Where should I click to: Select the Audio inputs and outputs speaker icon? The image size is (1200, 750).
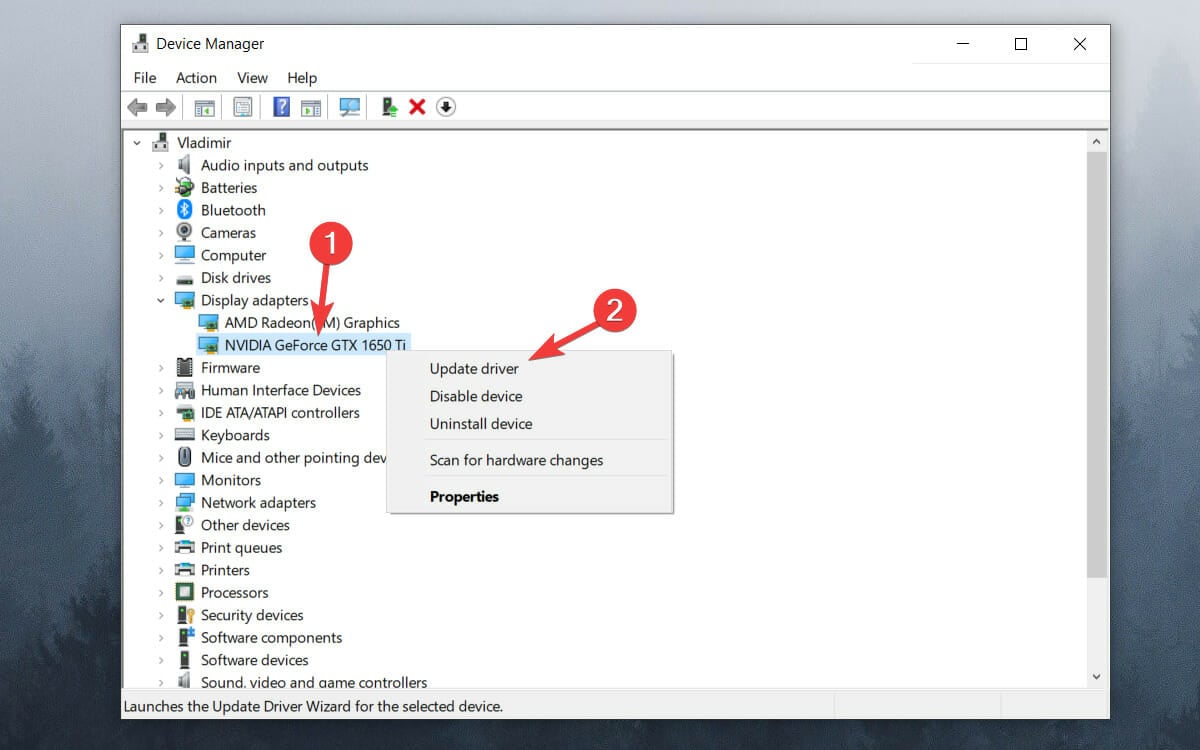[x=184, y=165]
